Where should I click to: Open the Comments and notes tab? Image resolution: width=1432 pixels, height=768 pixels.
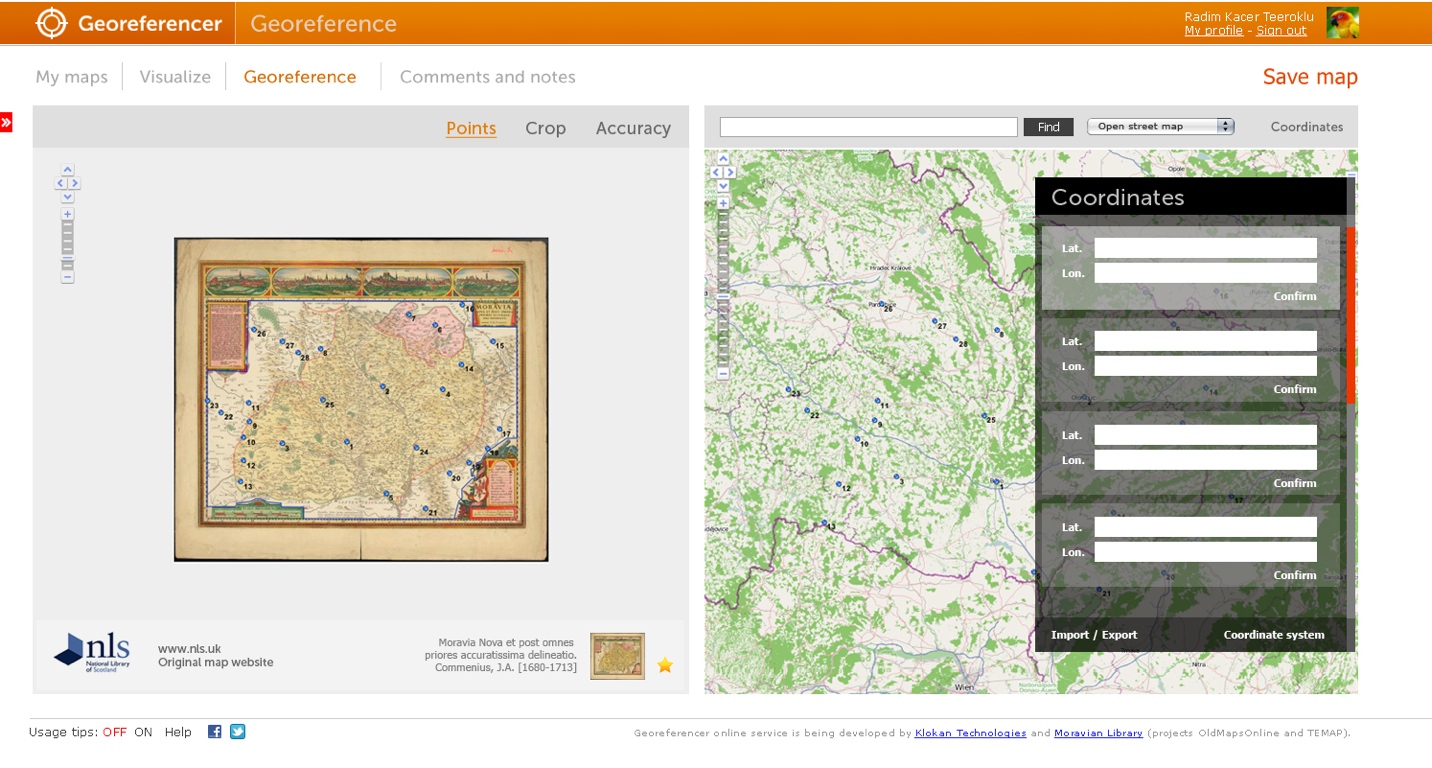pos(488,77)
